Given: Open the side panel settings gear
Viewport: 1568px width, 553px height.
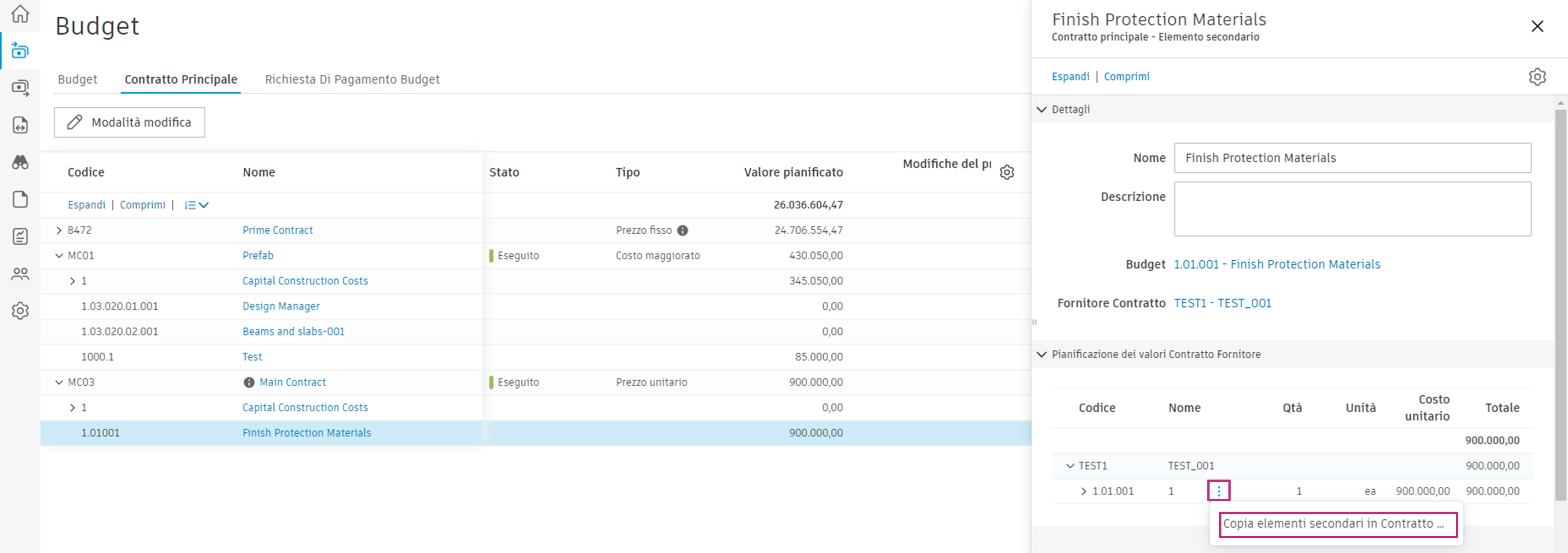Looking at the screenshot, I should point(1537,76).
